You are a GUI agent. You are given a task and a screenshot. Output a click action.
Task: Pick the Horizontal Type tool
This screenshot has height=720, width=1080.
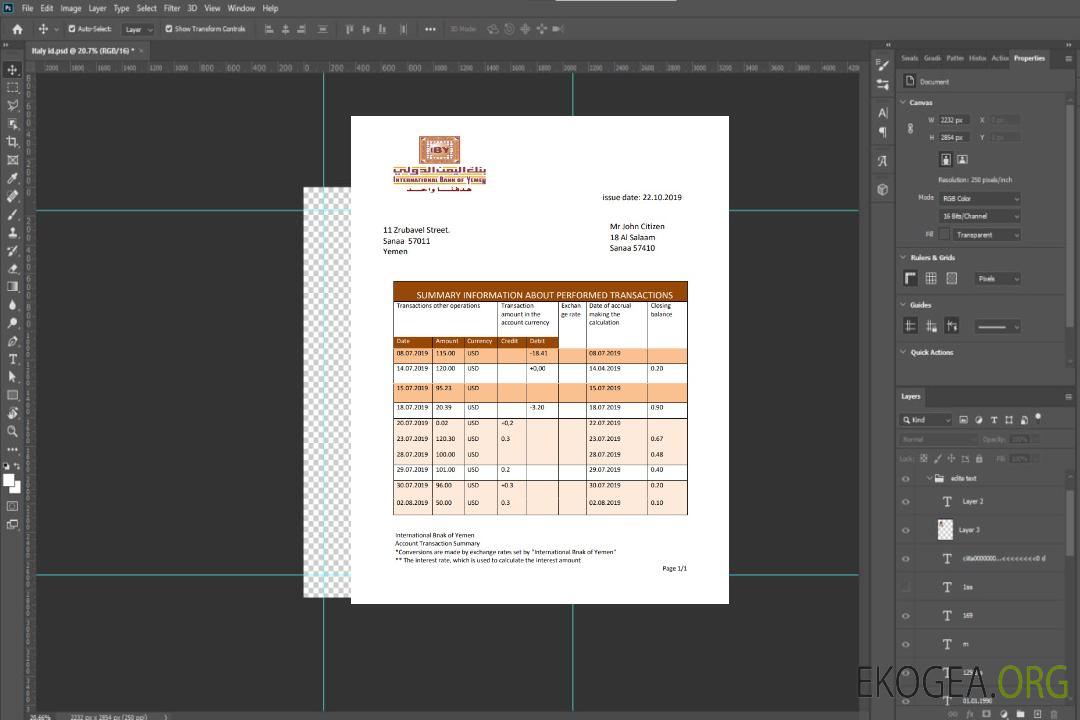tap(13, 359)
